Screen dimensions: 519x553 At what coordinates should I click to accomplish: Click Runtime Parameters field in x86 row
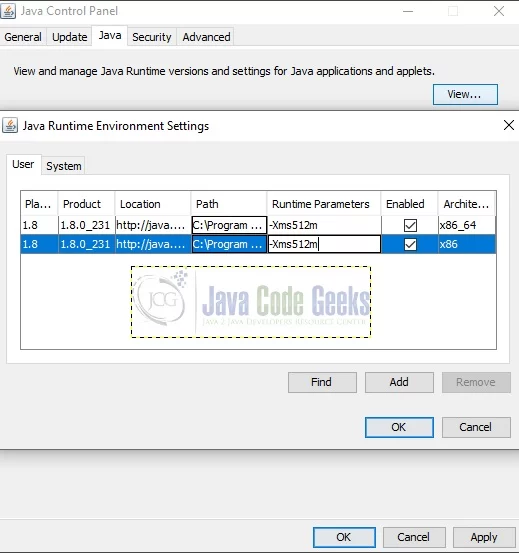324,244
